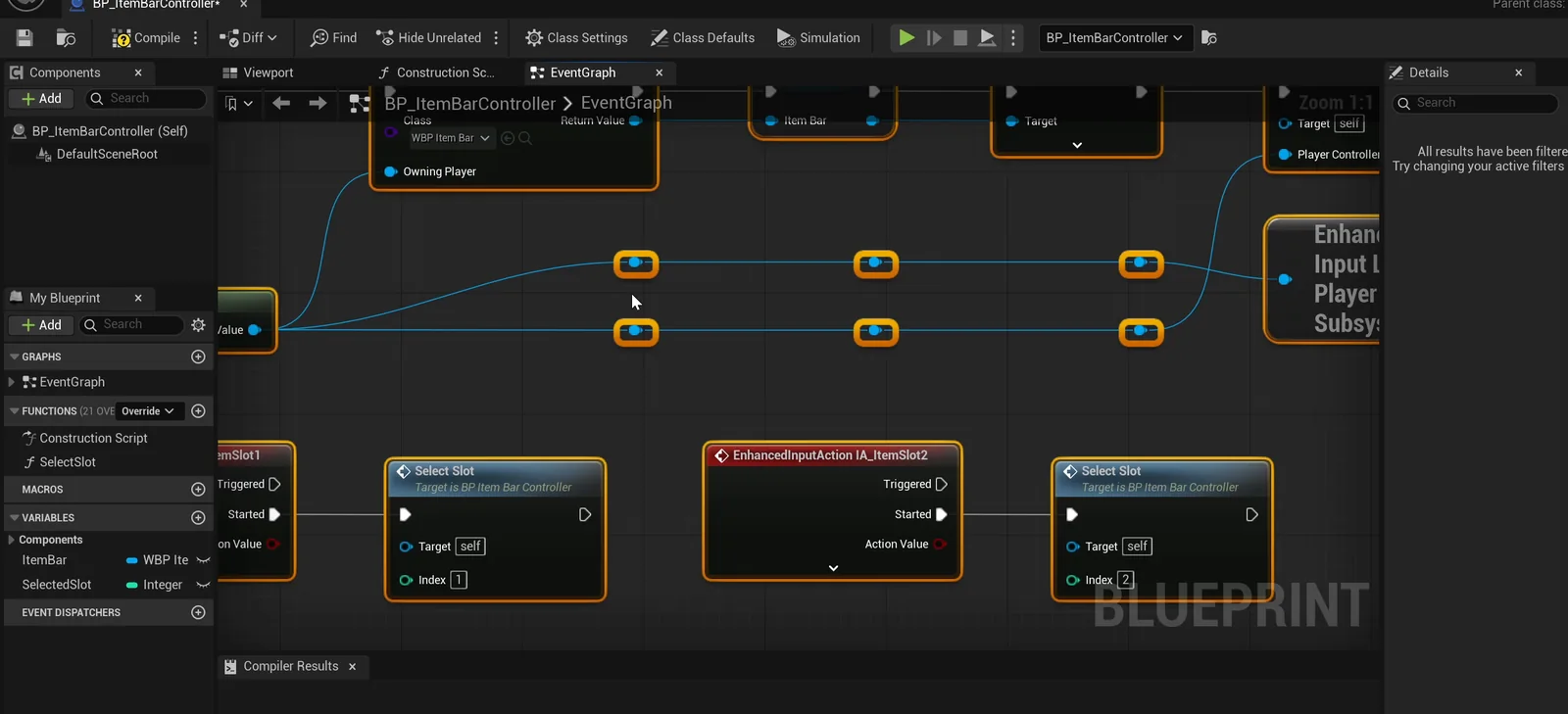Open Class Settings

576,38
